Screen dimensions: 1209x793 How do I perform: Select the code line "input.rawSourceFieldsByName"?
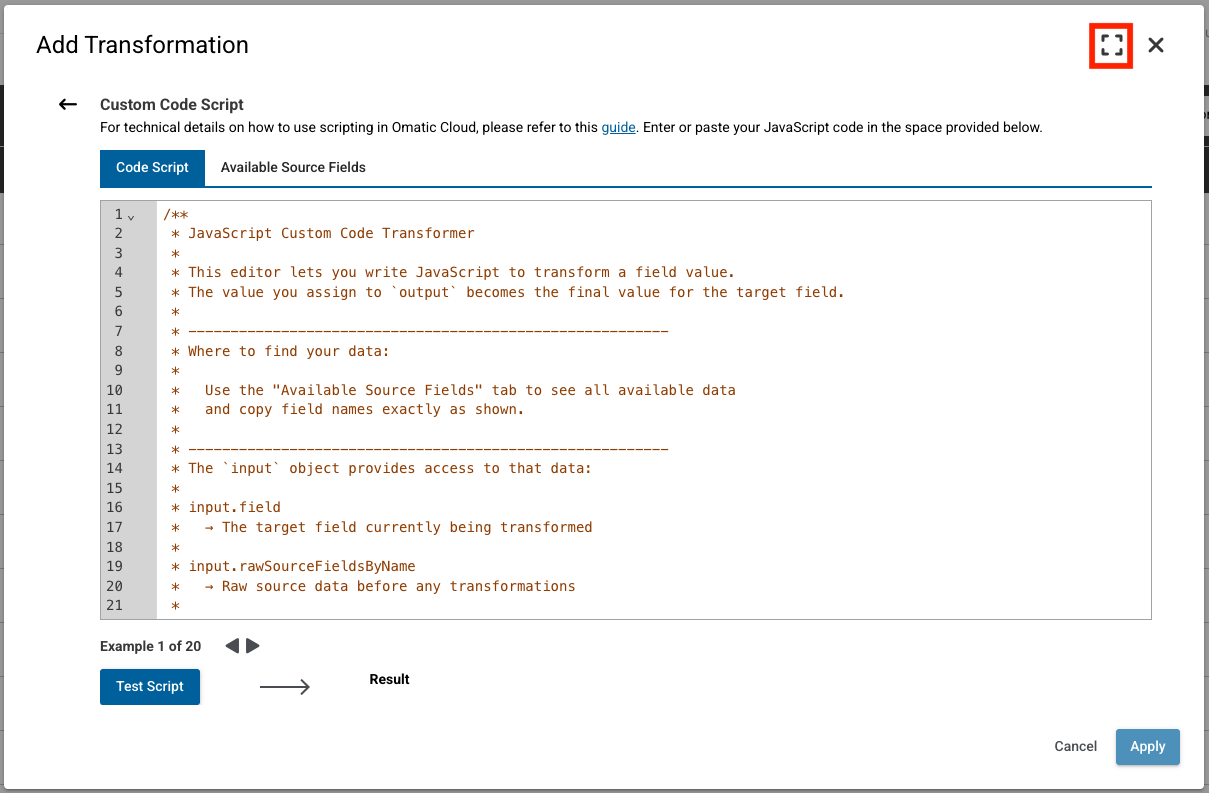click(x=301, y=566)
